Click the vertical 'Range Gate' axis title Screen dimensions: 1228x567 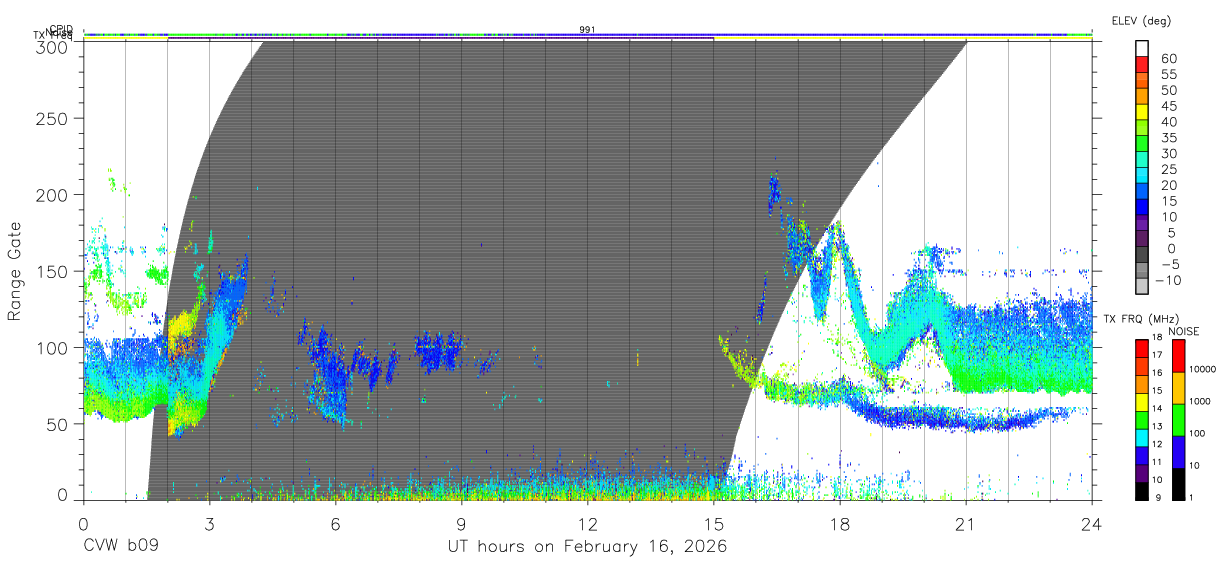pyautogui.click(x=15, y=271)
